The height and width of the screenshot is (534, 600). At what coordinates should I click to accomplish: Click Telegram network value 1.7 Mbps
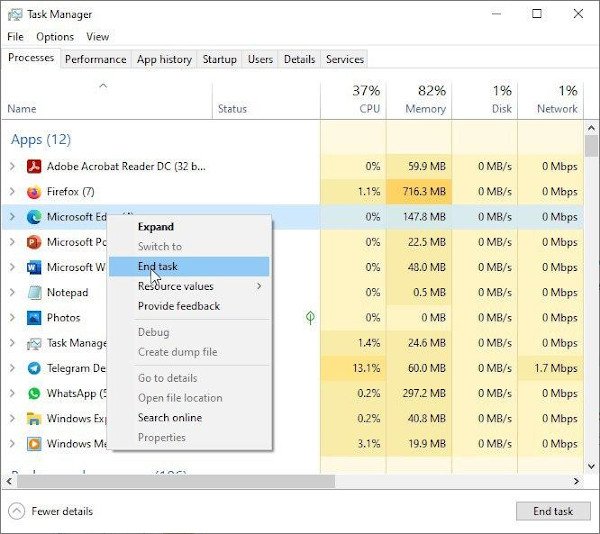pyautogui.click(x=556, y=368)
